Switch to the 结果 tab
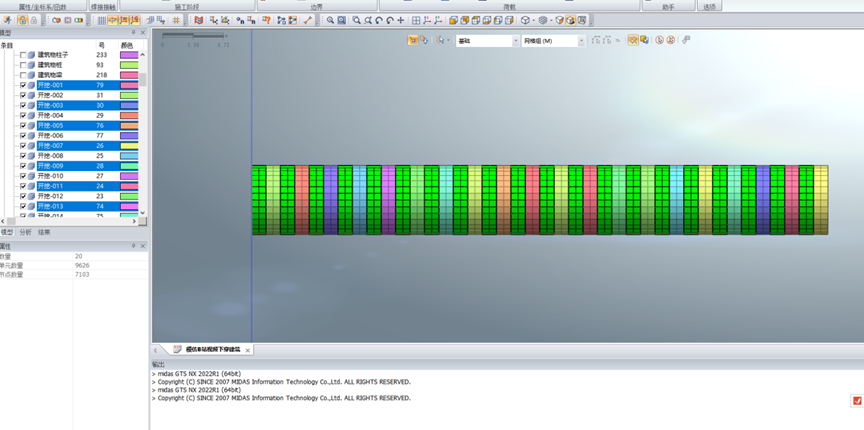The image size is (864, 430). pyautogui.click(x=44, y=233)
